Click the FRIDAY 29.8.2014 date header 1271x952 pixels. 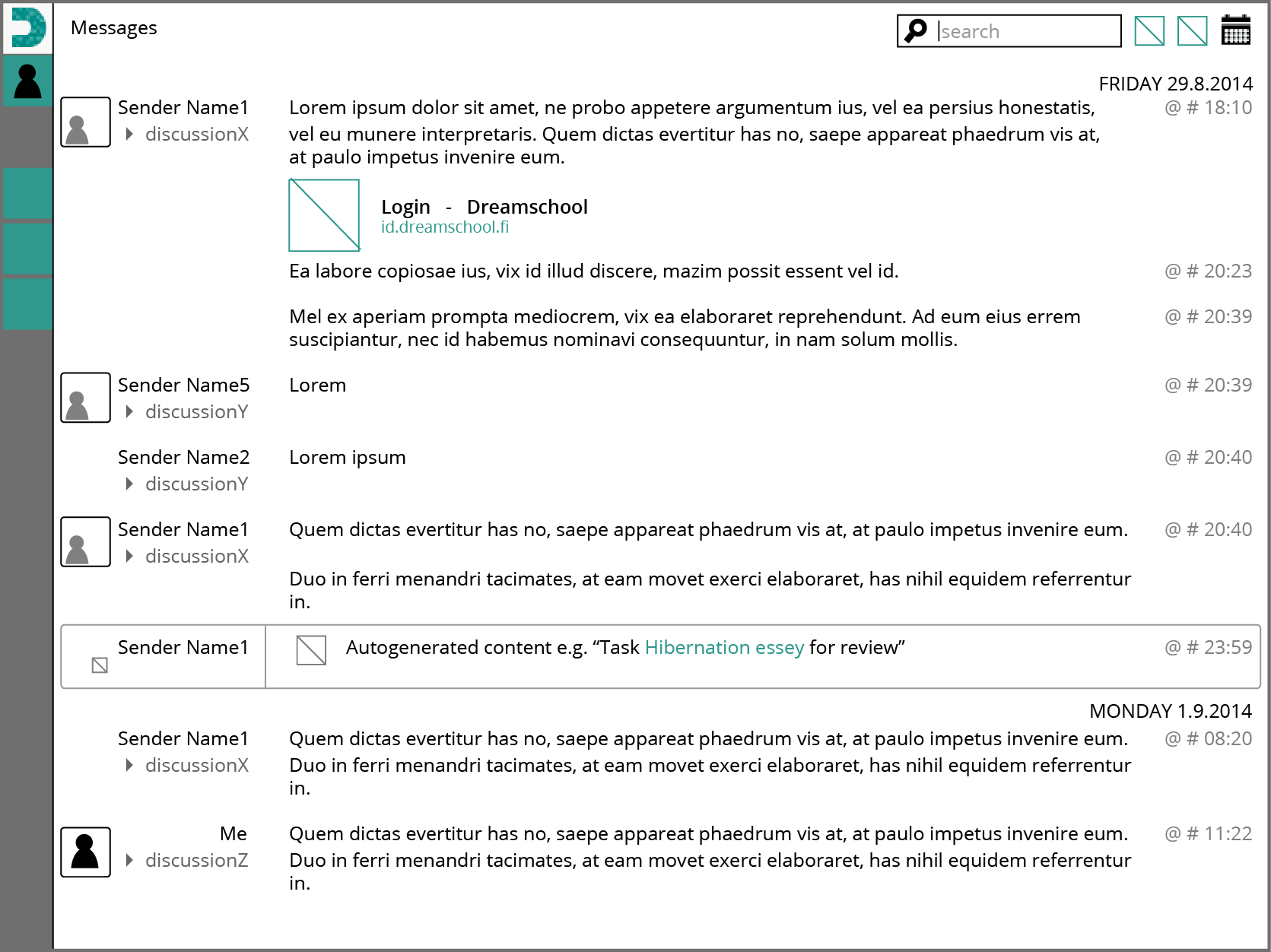(x=1175, y=84)
